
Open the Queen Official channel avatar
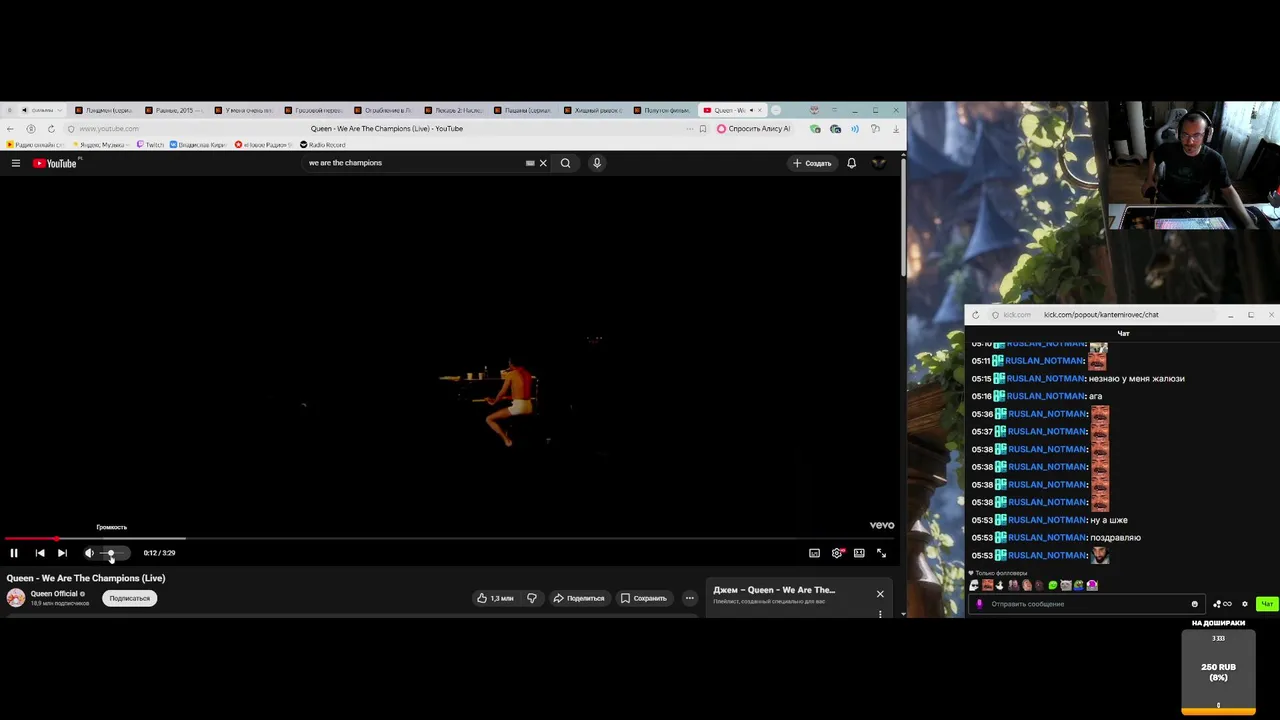[16, 598]
